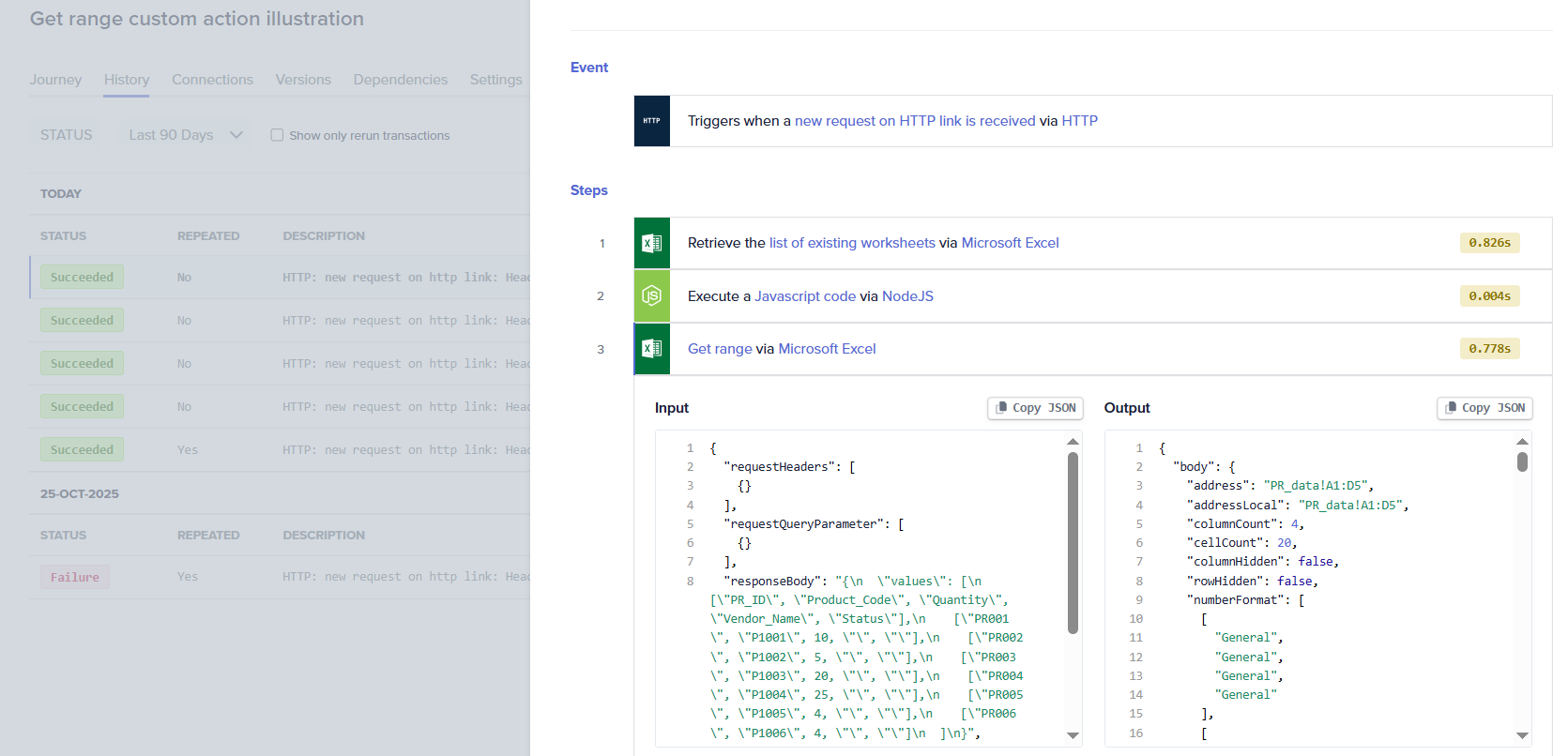This screenshot has height=756, width=1568.
Task: Click the HTTP trigger icon in Event
Action: pyautogui.click(x=652, y=121)
